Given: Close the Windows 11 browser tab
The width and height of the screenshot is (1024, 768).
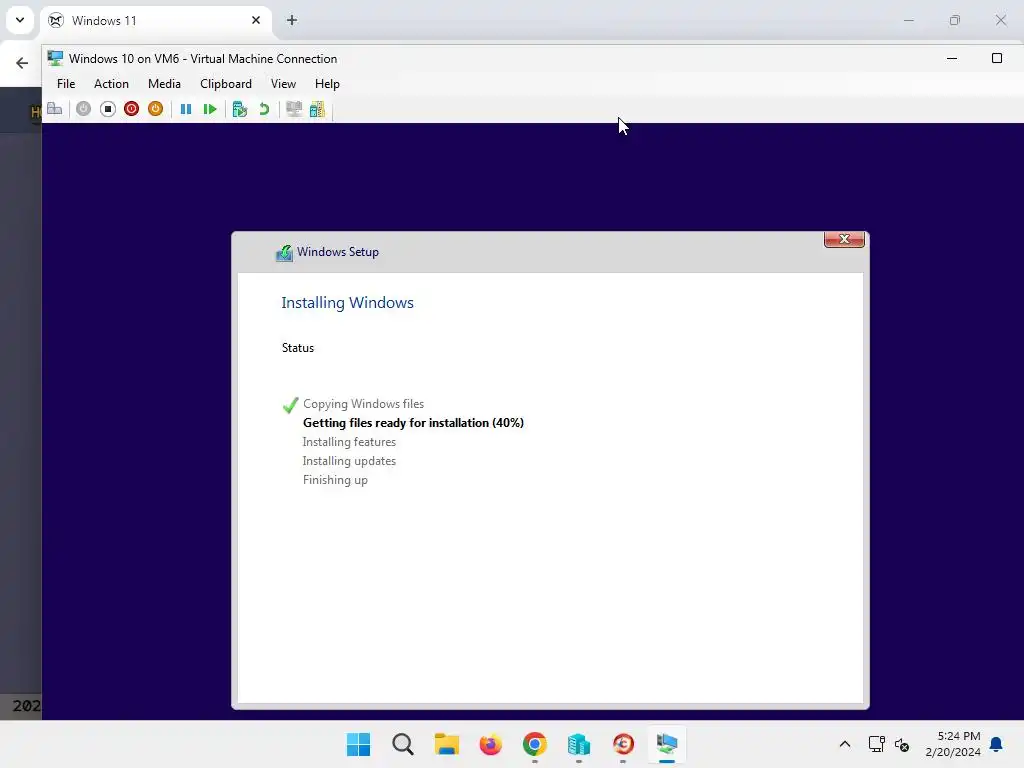Looking at the screenshot, I should [x=256, y=20].
